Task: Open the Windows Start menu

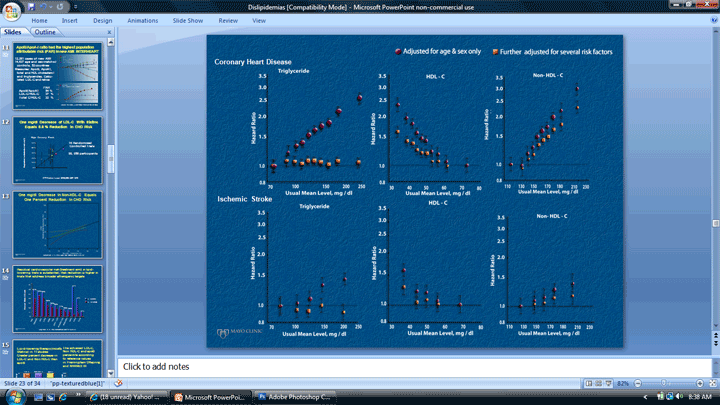Action: point(14,396)
